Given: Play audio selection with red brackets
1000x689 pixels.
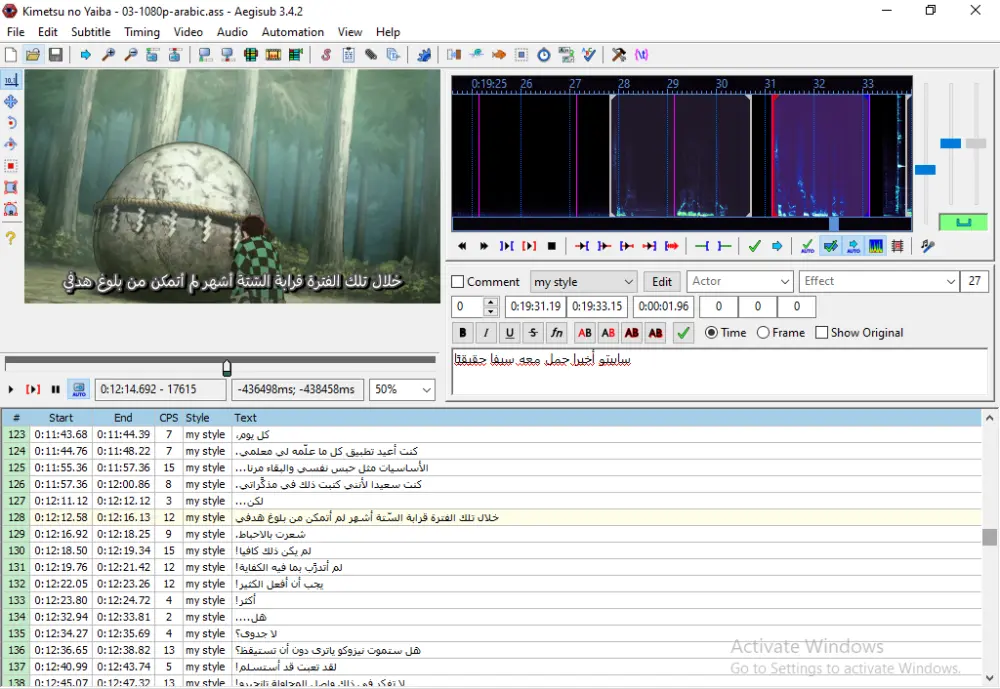Looking at the screenshot, I should [x=529, y=246].
